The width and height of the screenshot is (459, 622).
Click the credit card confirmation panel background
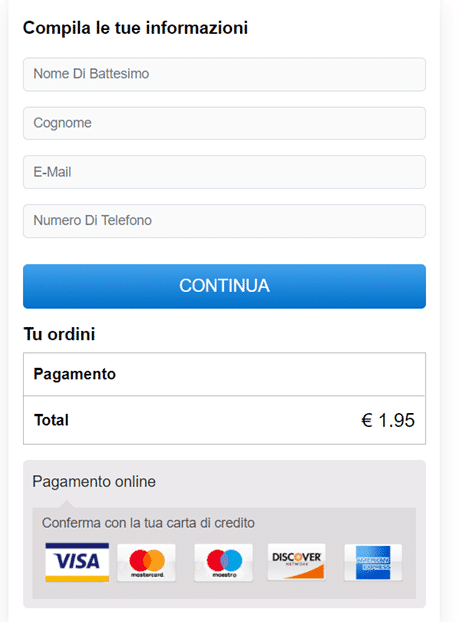coord(224,553)
